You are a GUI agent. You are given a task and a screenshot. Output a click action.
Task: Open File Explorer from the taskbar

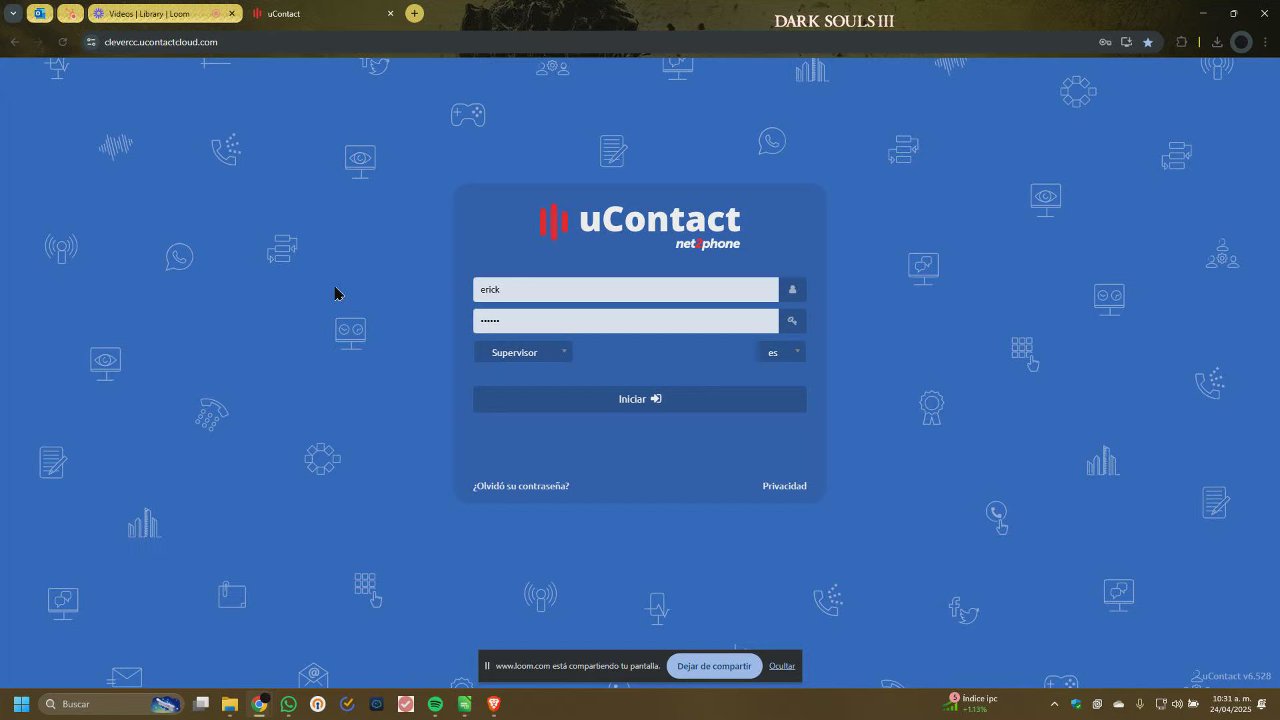pyautogui.click(x=230, y=704)
